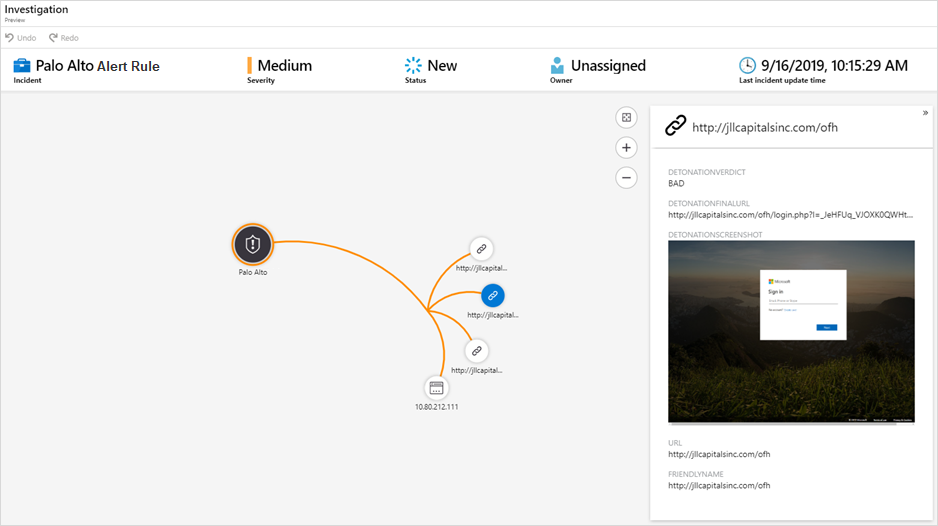Zoom out of the investigation graph
This screenshot has width=938, height=526.
pyautogui.click(x=626, y=178)
